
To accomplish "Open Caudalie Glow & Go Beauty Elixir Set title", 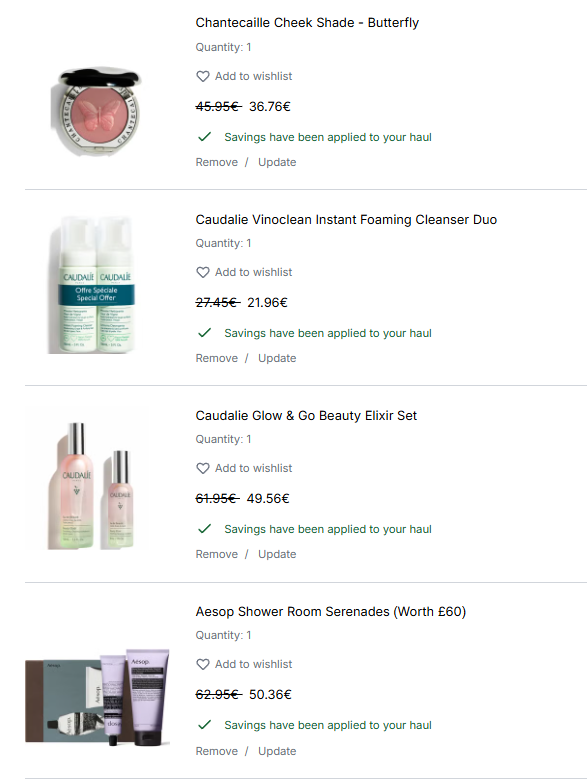I will 306,415.
